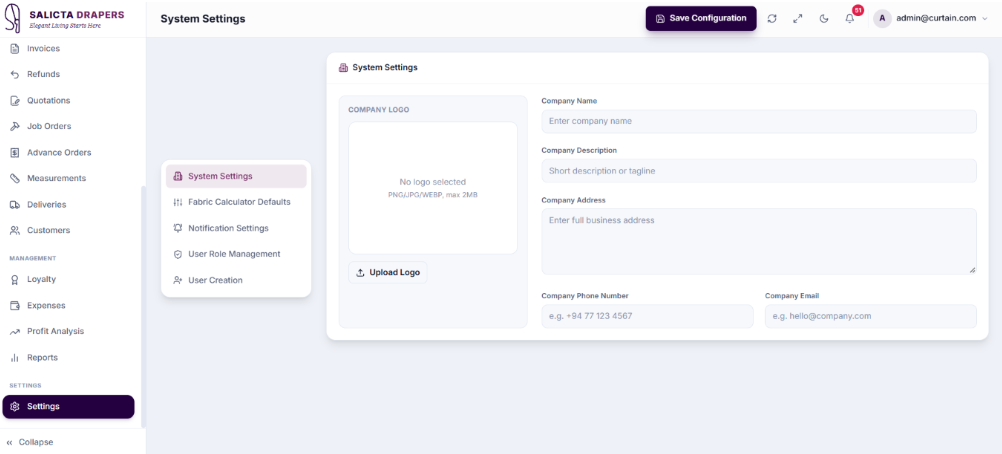Open User Role Management tab

pos(236,254)
